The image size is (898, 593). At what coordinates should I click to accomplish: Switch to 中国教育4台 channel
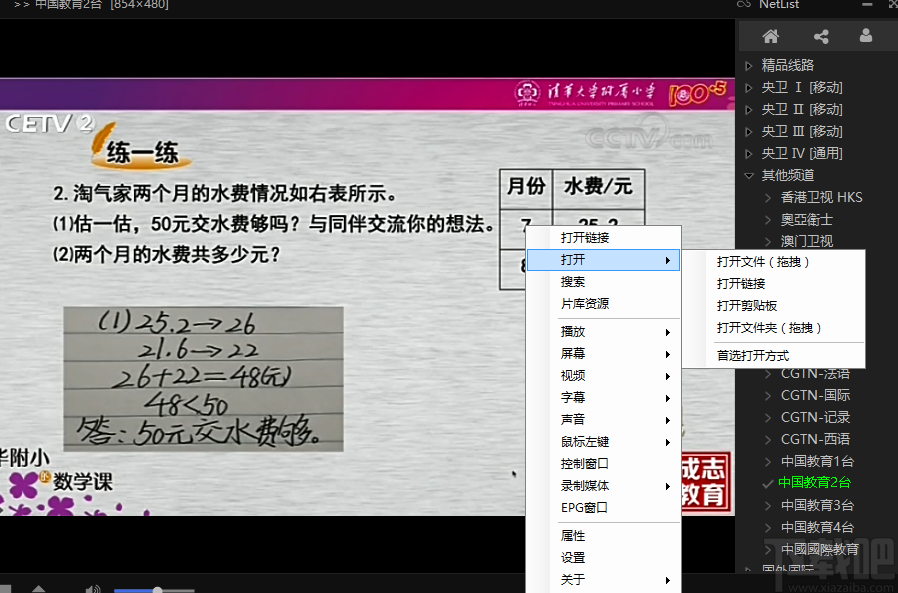coord(817,527)
